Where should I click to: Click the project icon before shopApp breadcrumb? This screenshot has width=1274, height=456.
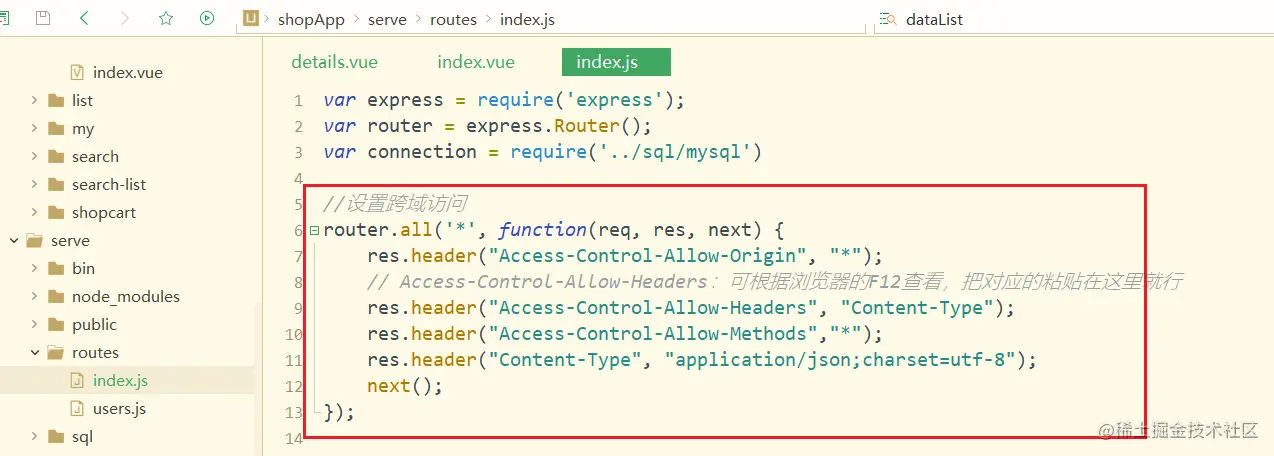click(253, 18)
